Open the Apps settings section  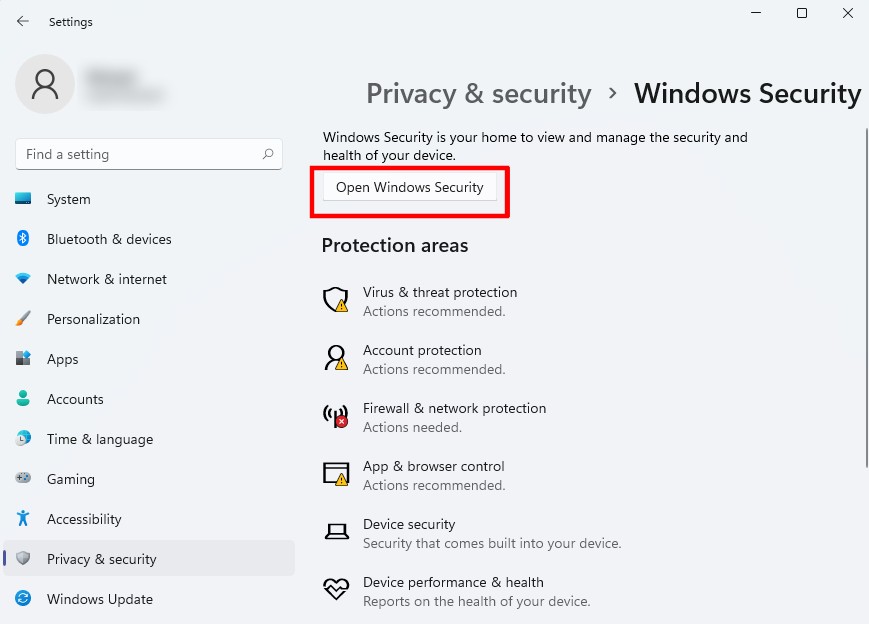click(62, 359)
